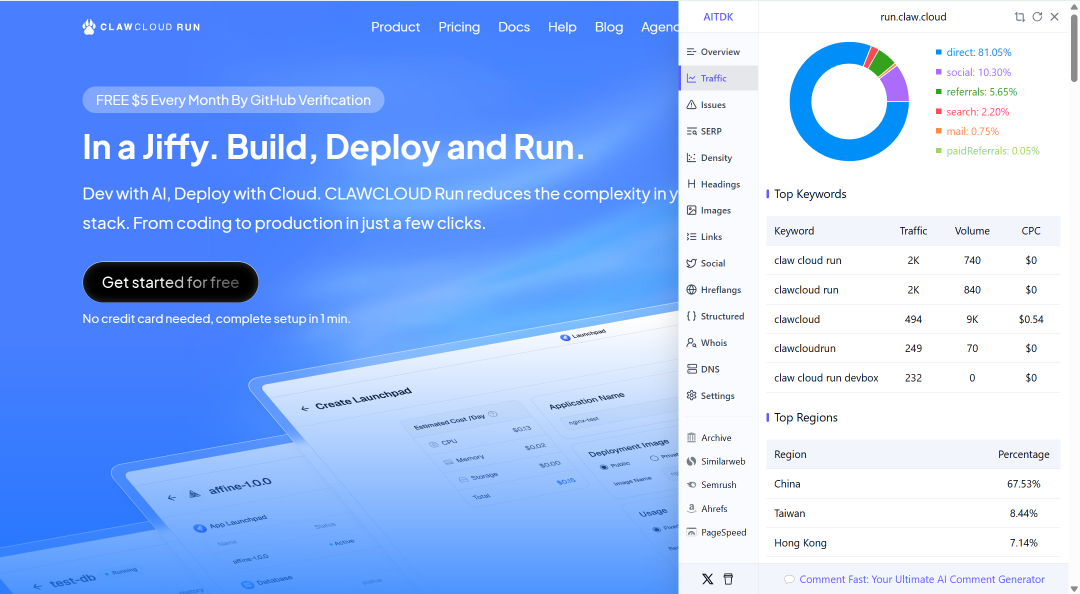This screenshot has width=1080, height=594.
Task: Click the CLAWCLOUD RUN paw logo
Action: (x=141, y=27)
